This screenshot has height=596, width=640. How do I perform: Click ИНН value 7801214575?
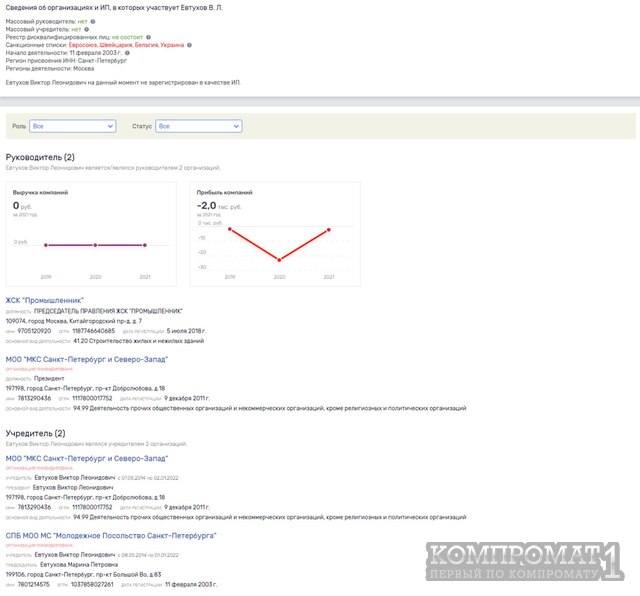click(33, 585)
